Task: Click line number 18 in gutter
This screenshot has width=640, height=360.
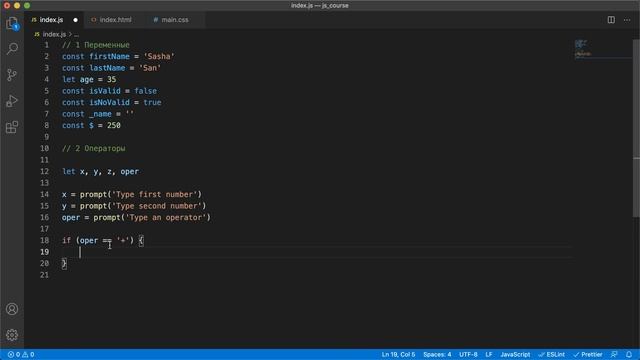Action: tap(44, 240)
